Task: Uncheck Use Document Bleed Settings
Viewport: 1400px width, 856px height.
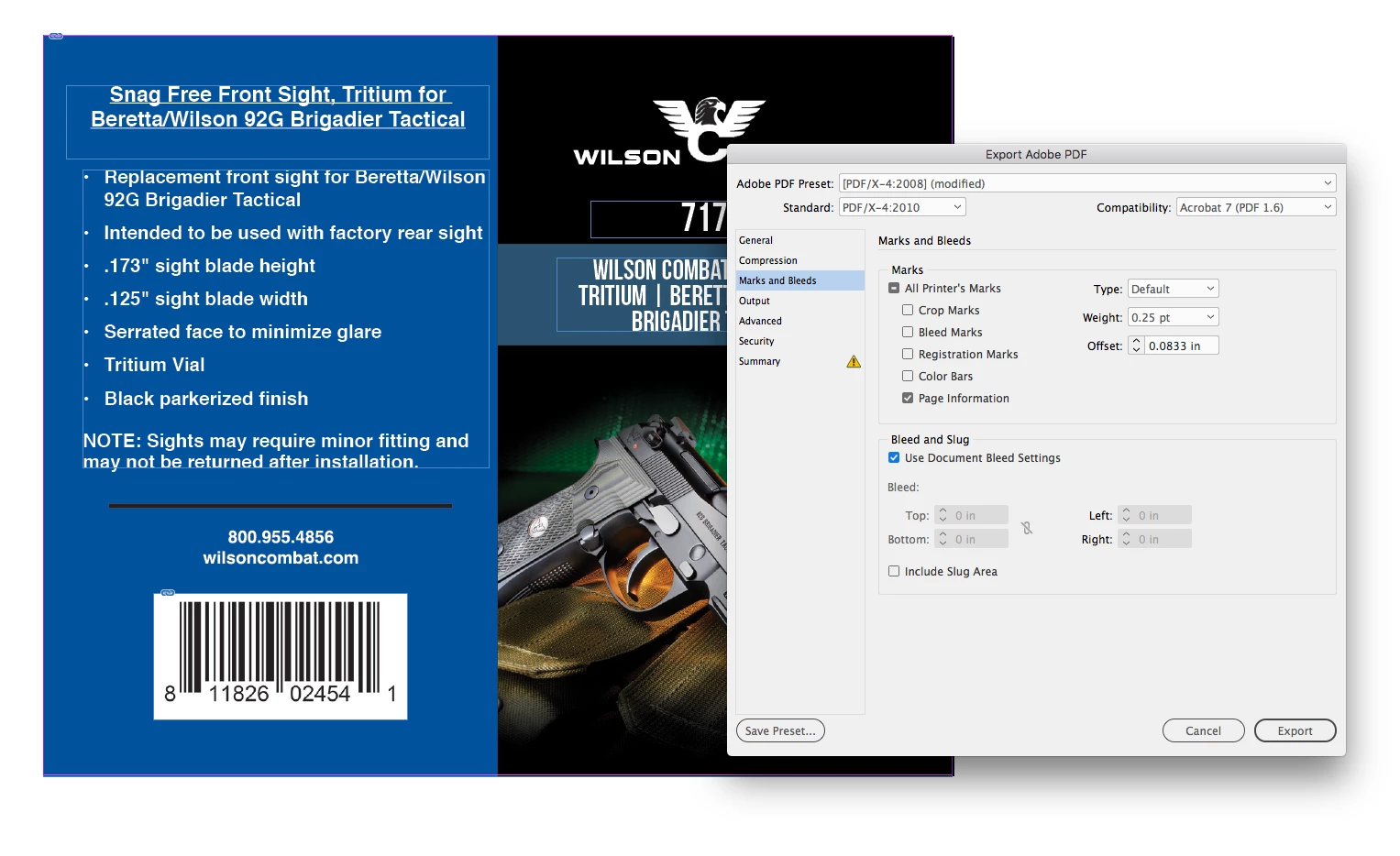Action: pos(894,457)
